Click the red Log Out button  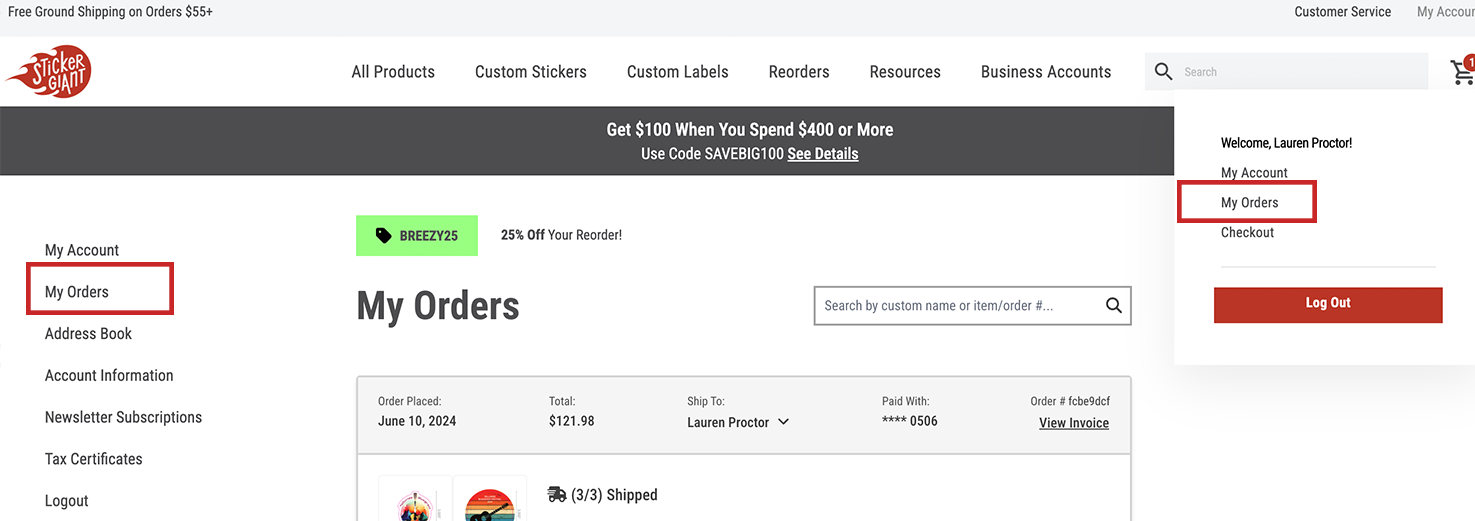pos(1328,305)
